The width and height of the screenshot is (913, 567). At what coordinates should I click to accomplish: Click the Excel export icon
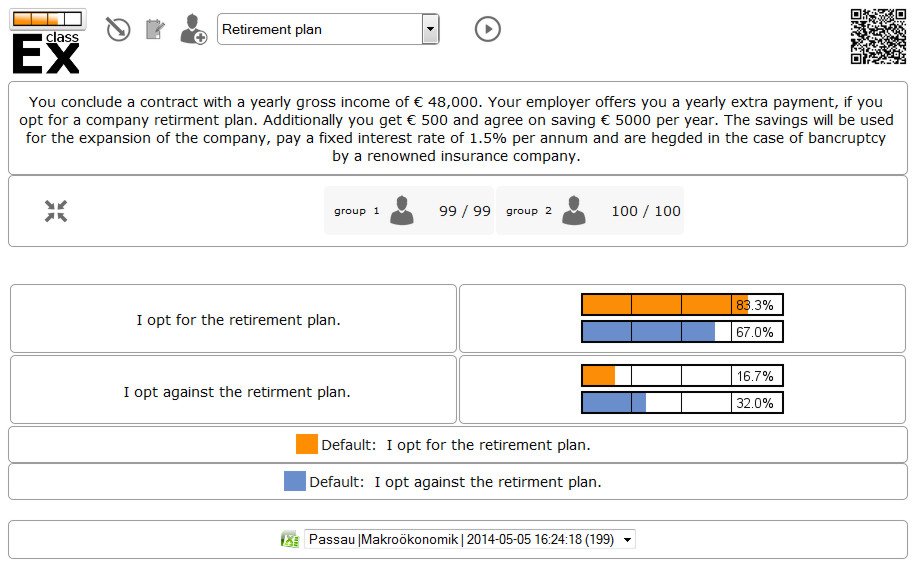[290, 539]
